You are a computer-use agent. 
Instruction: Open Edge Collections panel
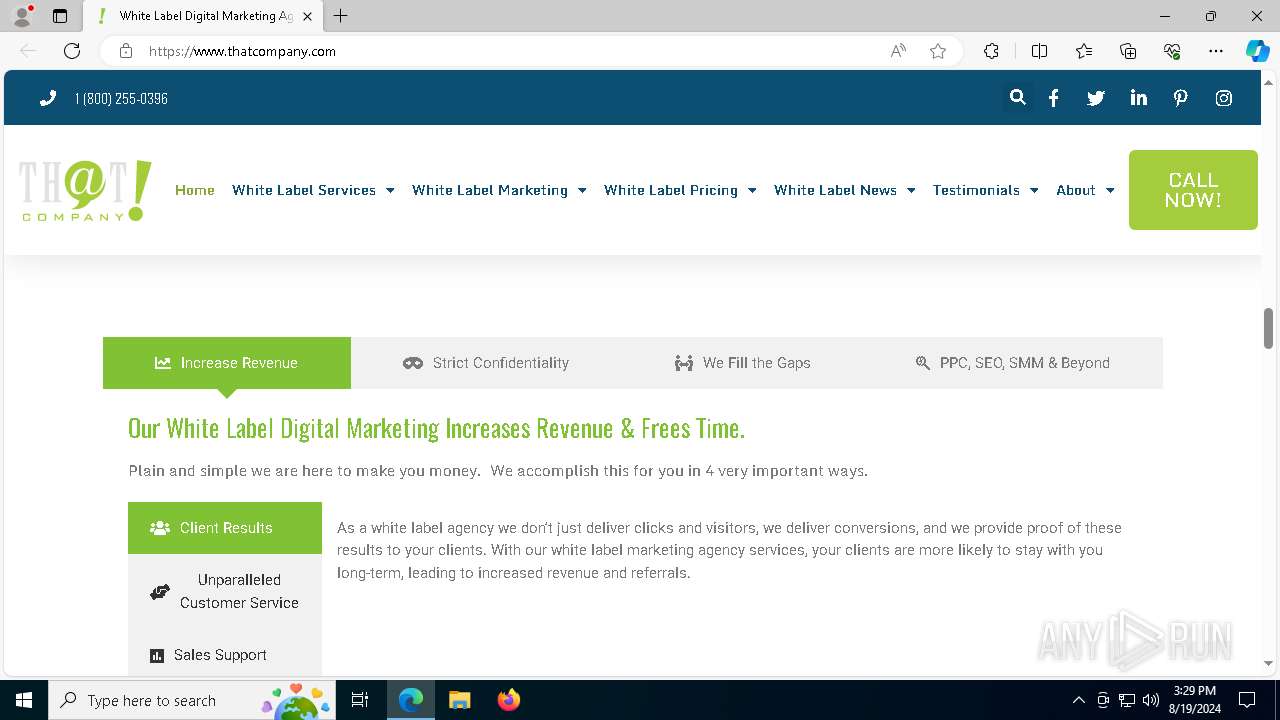1128,51
